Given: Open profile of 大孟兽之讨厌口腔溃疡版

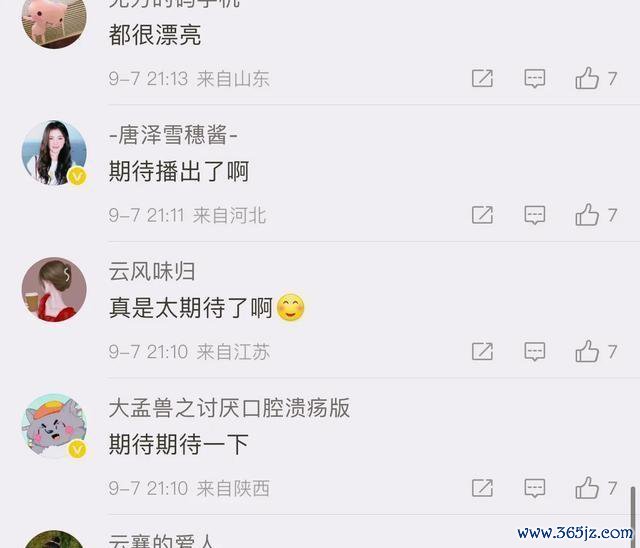Looking at the screenshot, I should [x=229, y=408].
